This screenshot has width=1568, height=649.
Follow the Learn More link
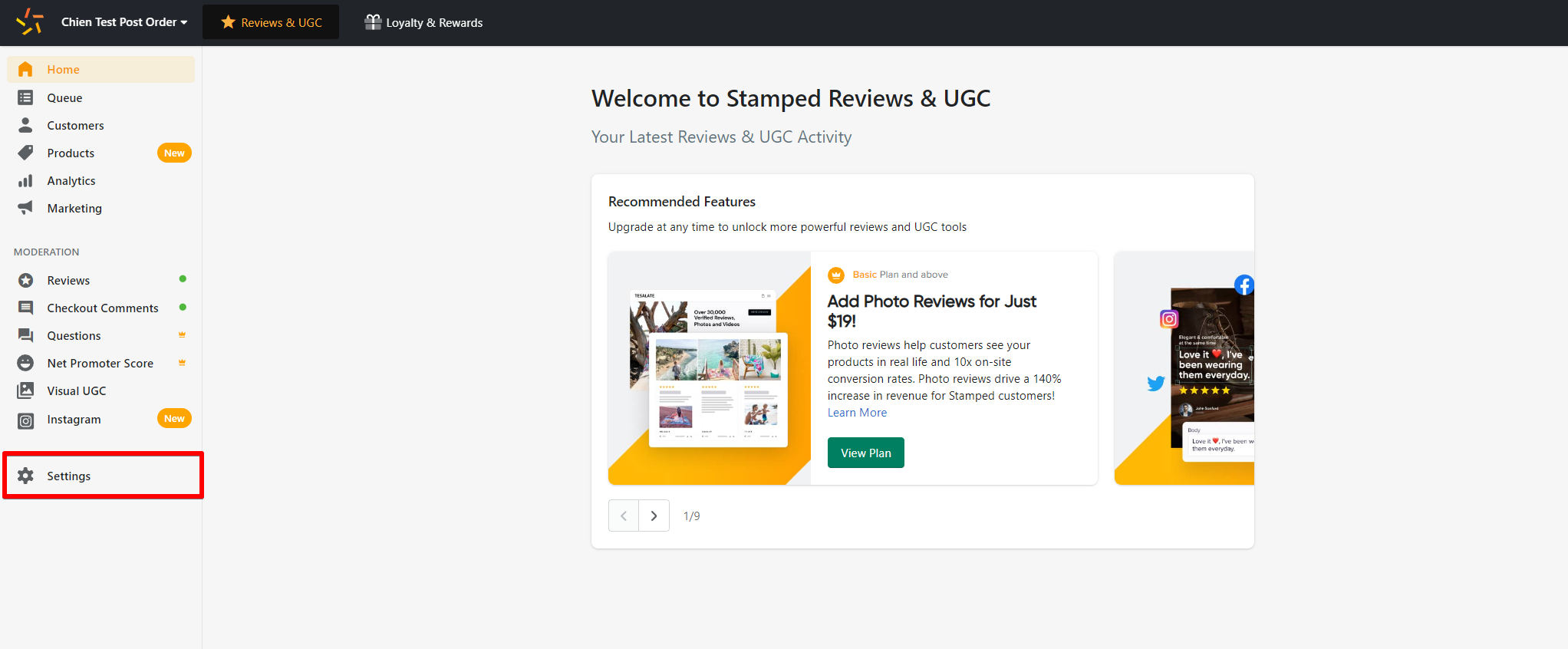(857, 413)
